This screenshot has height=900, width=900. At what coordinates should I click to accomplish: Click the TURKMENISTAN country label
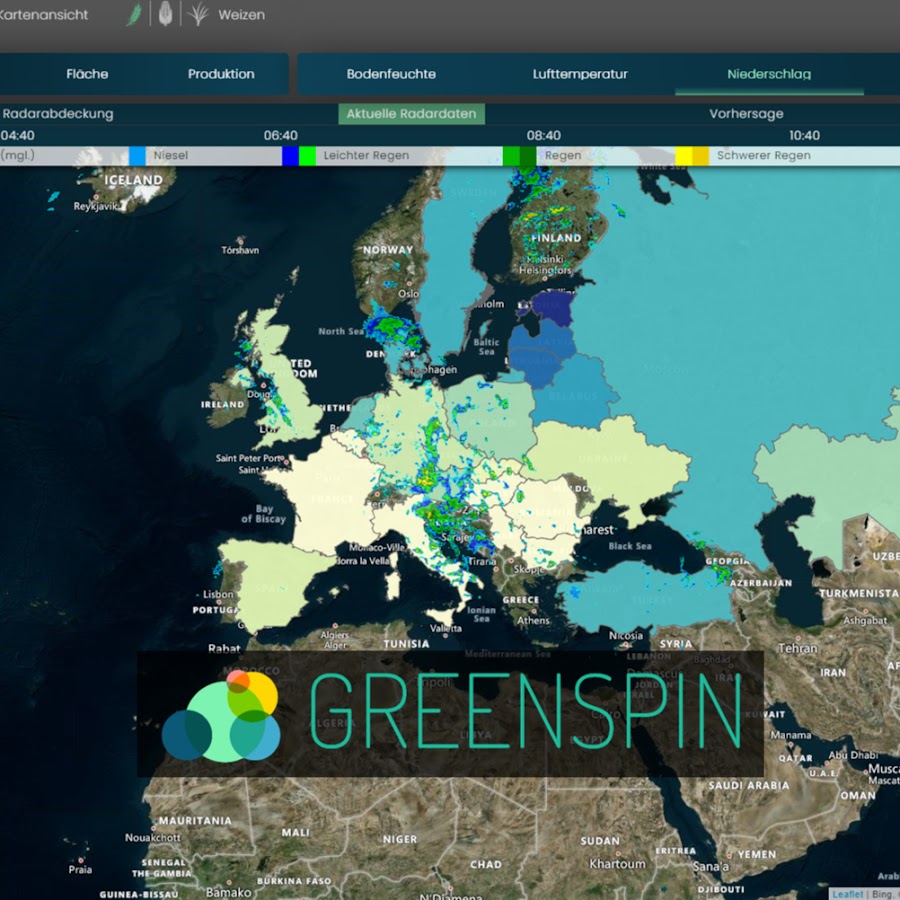(859, 593)
